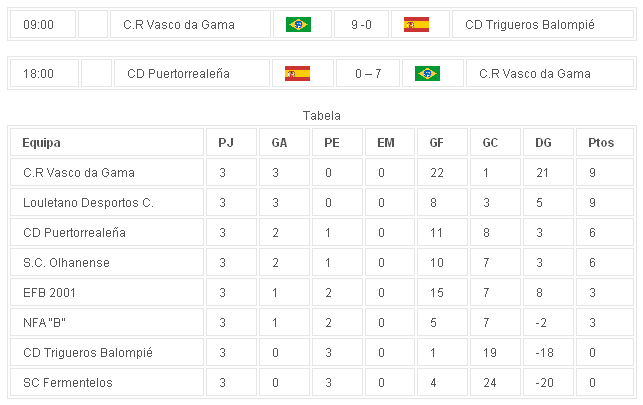Click the Tabela caption above standings
This screenshot has height=405, width=643.
click(321, 116)
